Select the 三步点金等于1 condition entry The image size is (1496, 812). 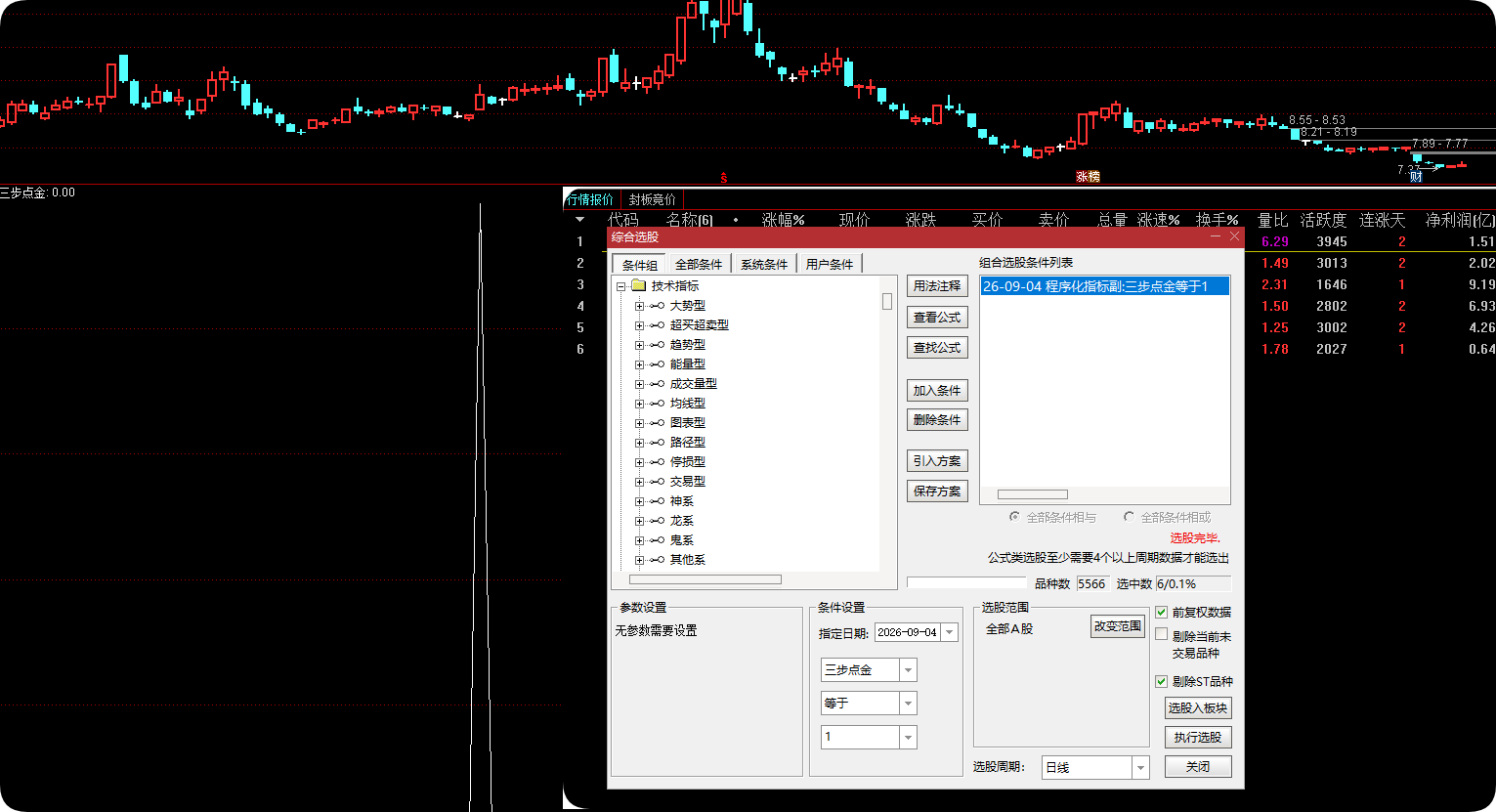(x=1104, y=286)
